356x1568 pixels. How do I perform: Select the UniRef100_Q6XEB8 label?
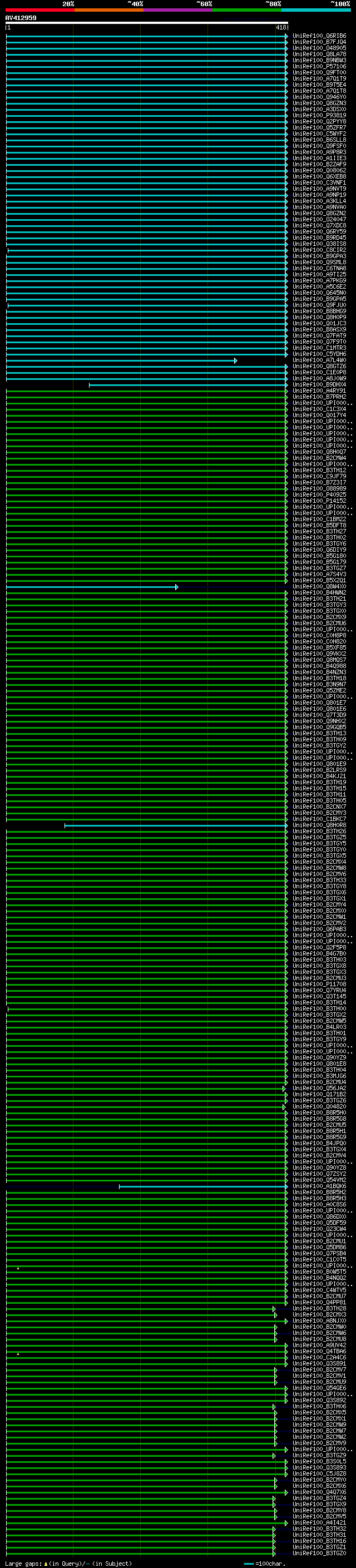click(x=319, y=176)
